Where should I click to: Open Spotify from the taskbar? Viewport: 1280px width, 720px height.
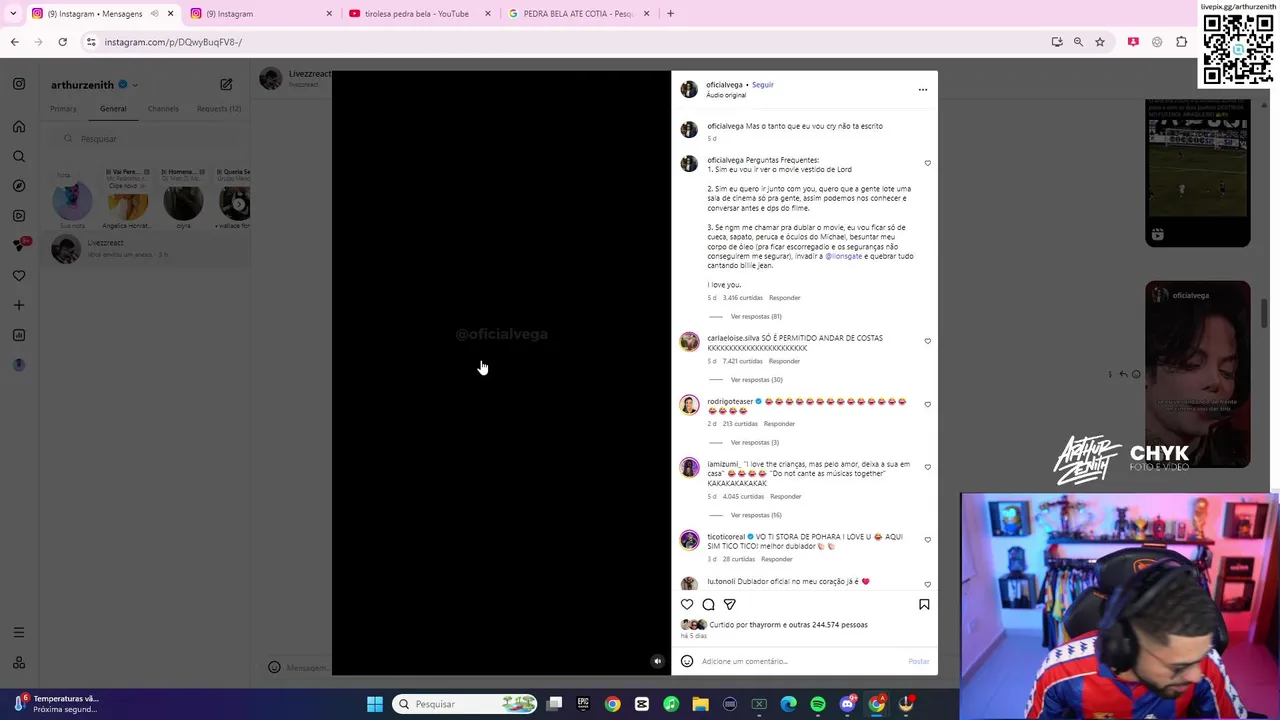[x=818, y=704]
